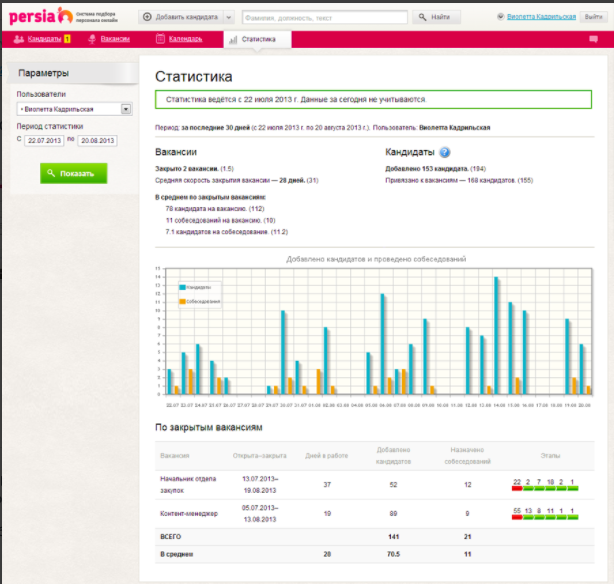Click the status icon beside Виолетта Кадрильская

coord(500,17)
